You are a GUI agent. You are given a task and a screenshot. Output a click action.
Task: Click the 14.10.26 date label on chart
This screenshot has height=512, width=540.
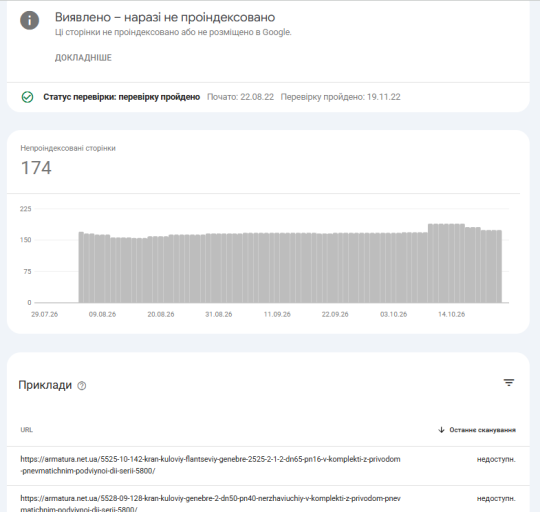pyautogui.click(x=451, y=314)
